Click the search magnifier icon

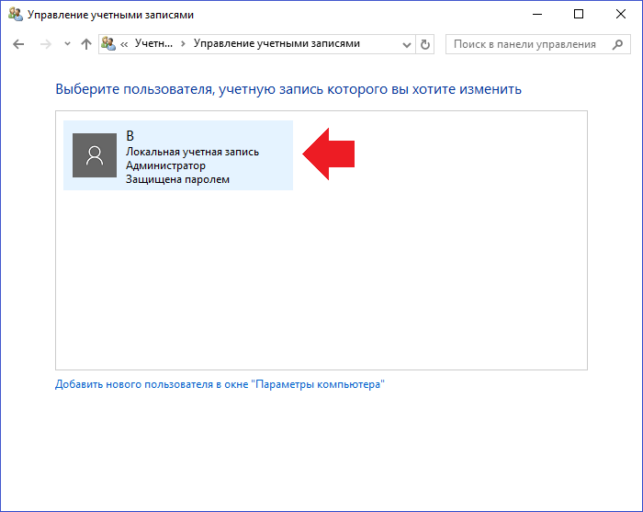(x=617, y=44)
